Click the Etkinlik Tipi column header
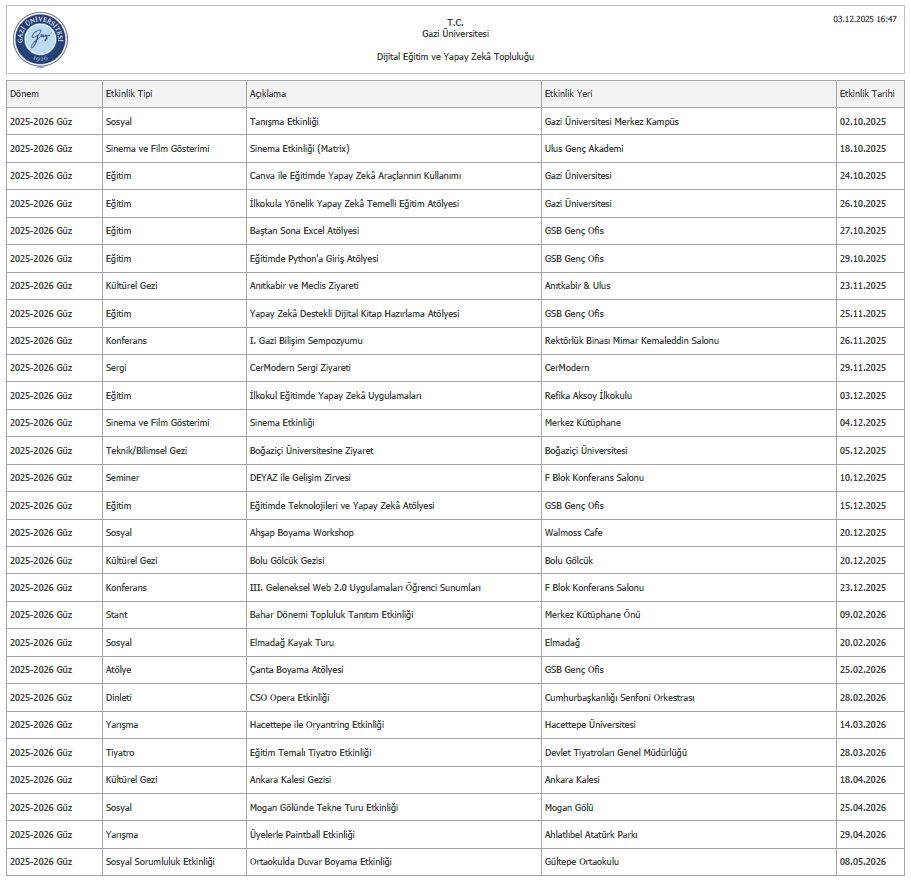Screen dimensions: 911x885 pos(129,94)
